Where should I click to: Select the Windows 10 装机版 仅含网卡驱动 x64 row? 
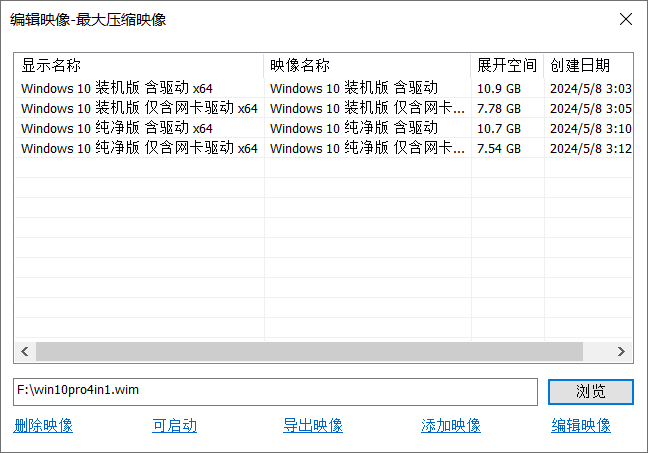pos(139,108)
